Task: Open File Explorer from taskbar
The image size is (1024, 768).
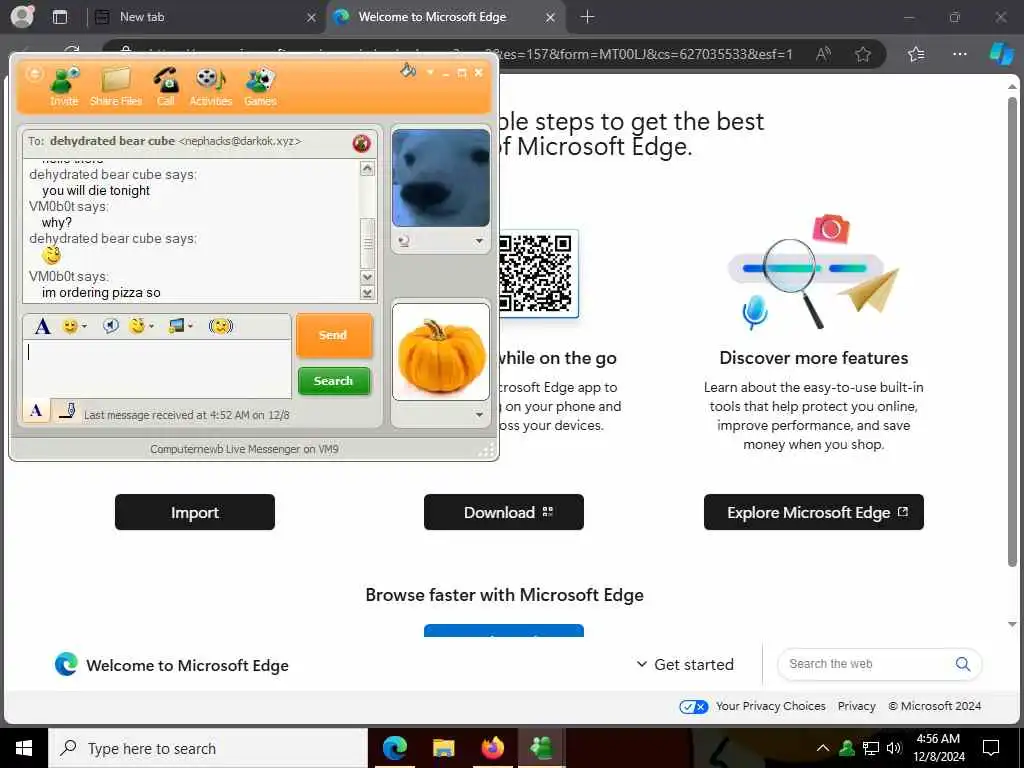Action: tap(443, 748)
